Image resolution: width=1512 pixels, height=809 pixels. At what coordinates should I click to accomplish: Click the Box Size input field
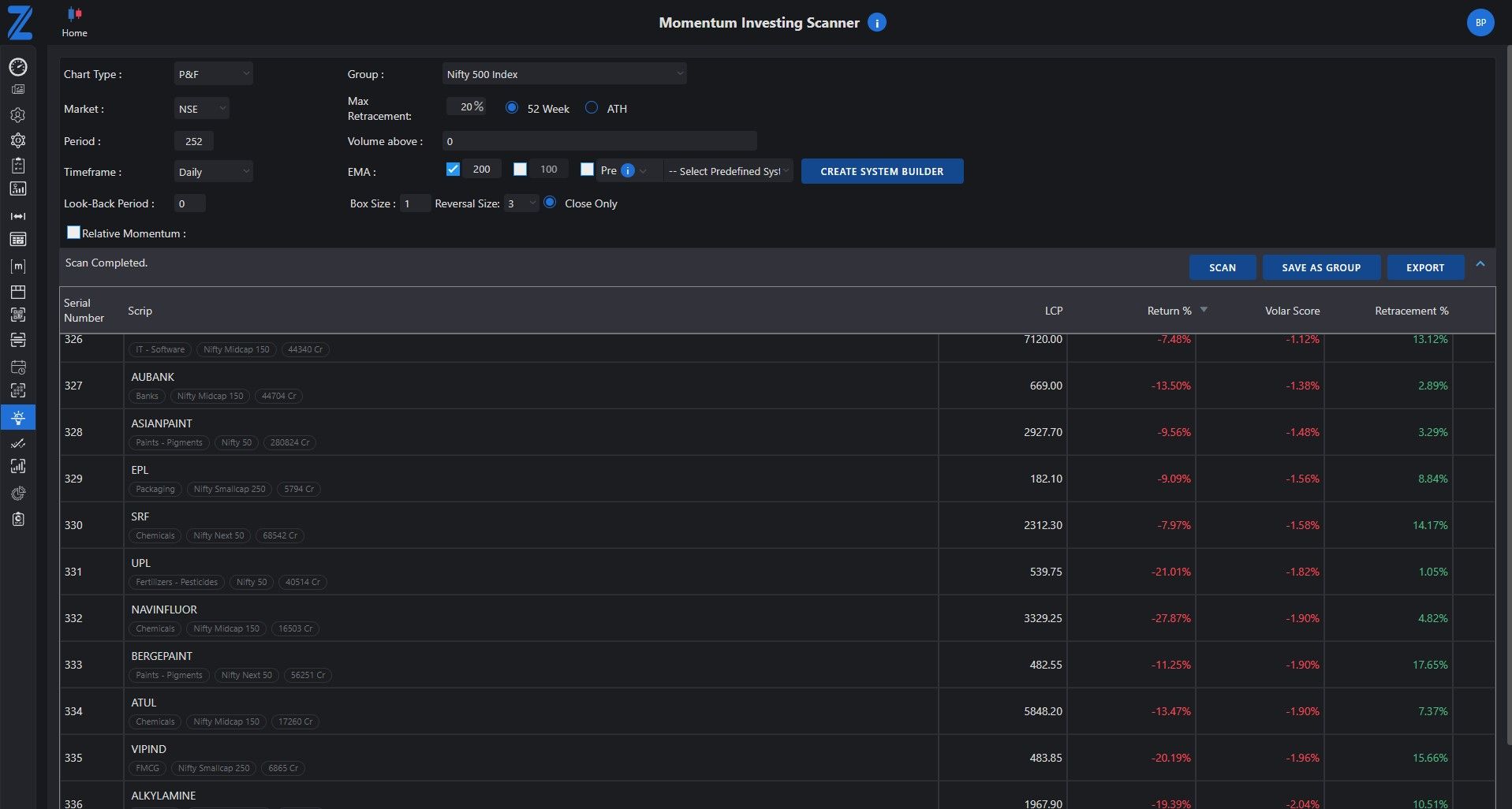[x=415, y=203]
